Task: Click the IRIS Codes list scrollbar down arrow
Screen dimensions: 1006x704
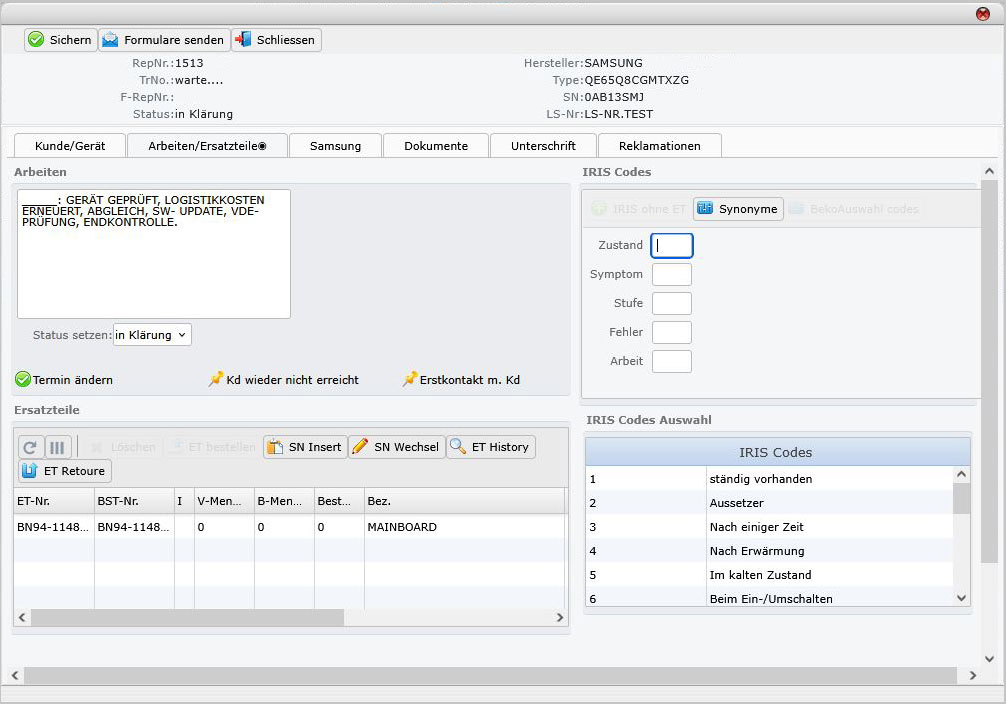Action: [x=961, y=598]
